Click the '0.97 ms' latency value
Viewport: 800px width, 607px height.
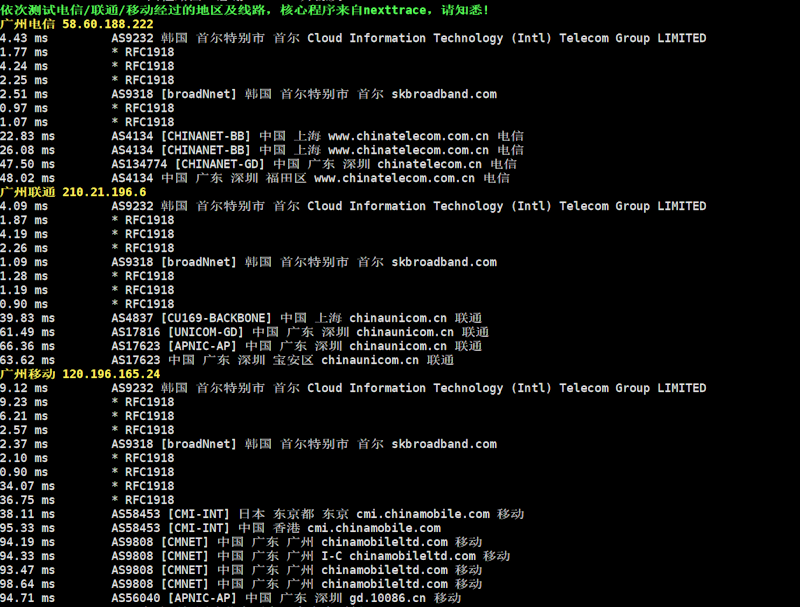[24, 108]
